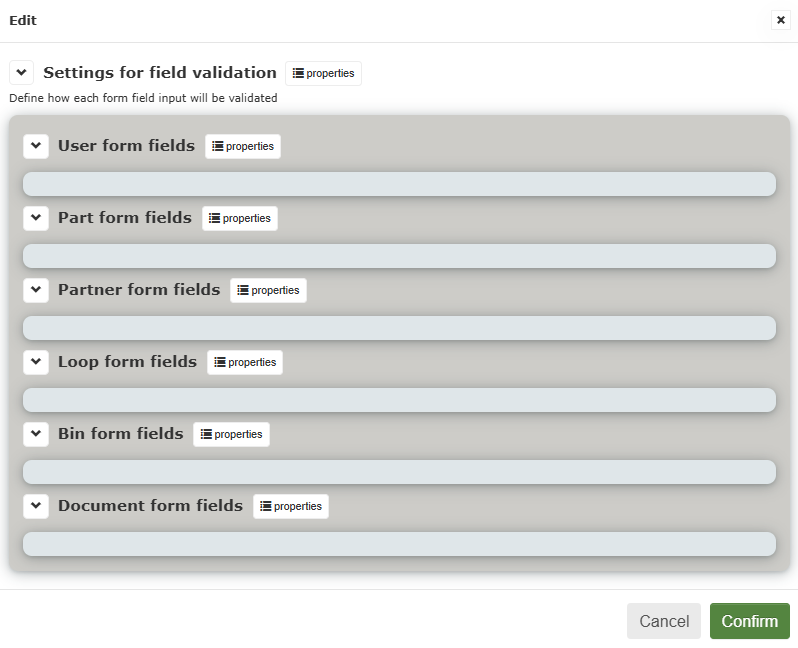Collapse Settings for field validation section
This screenshot has width=798, height=648.
(x=21, y=72)
